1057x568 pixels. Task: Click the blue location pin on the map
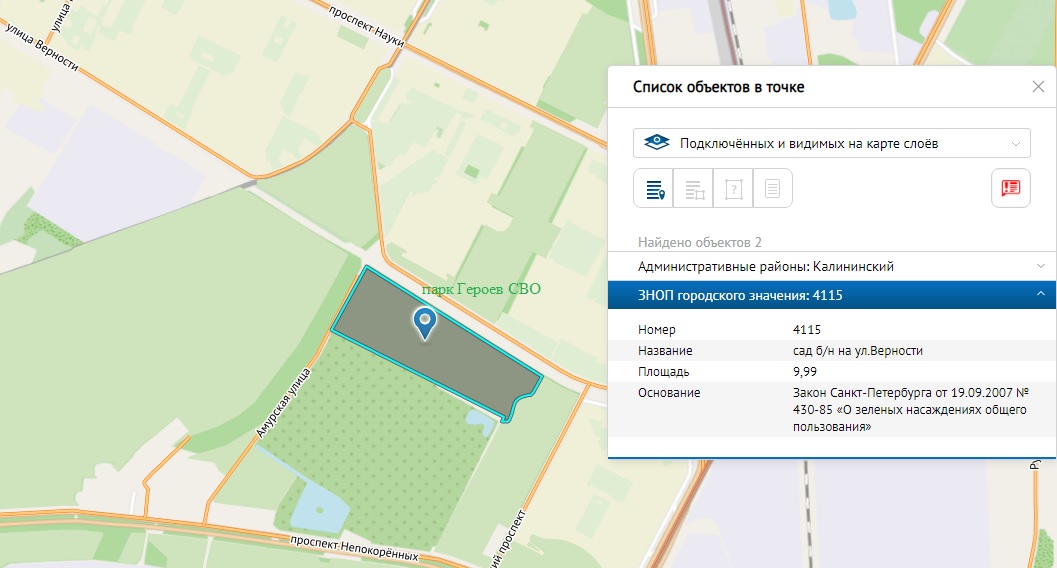pos(425,322)
